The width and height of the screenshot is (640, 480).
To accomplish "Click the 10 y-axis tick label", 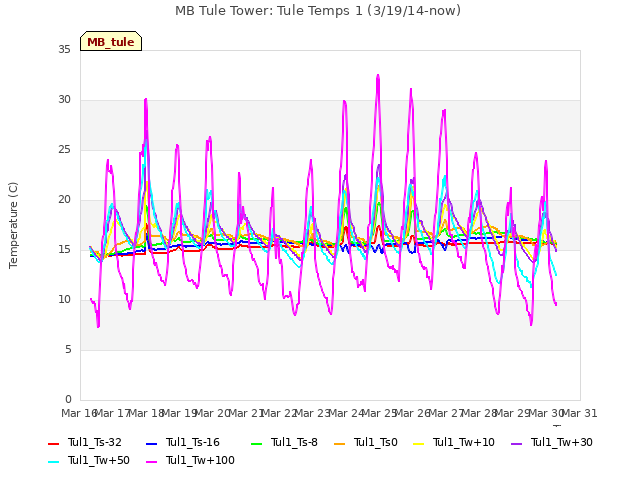I will coord(64,300).
